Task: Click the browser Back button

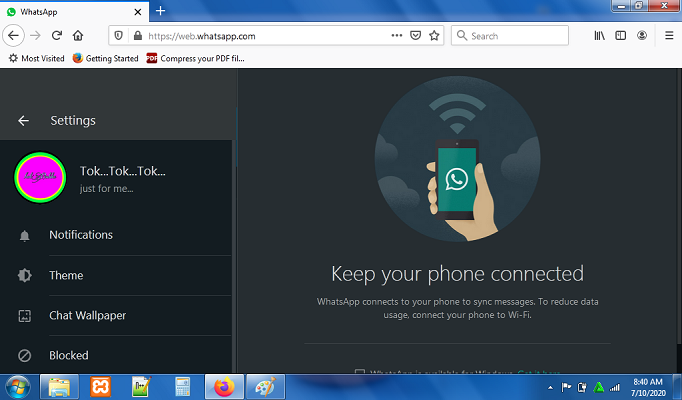Action: coord(13,36)
